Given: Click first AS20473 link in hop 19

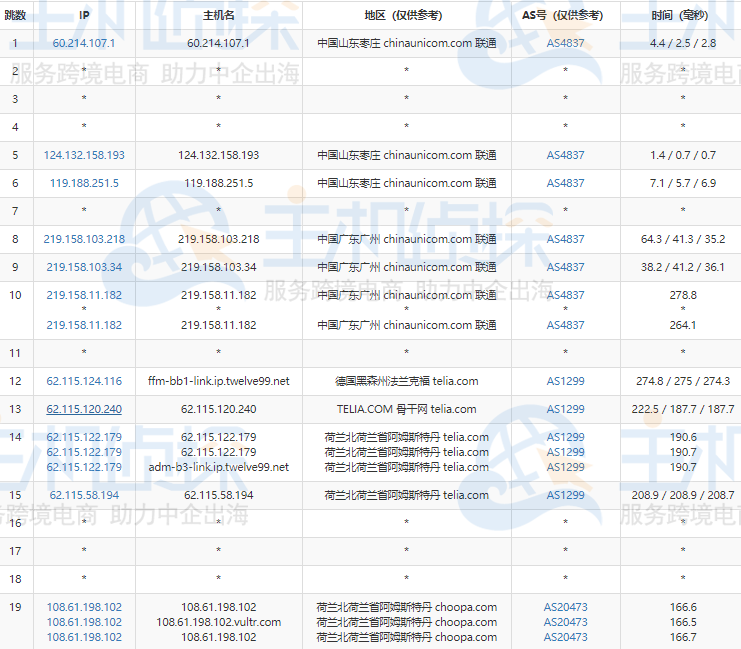Looking at the screenshot, I should [565, 607].
